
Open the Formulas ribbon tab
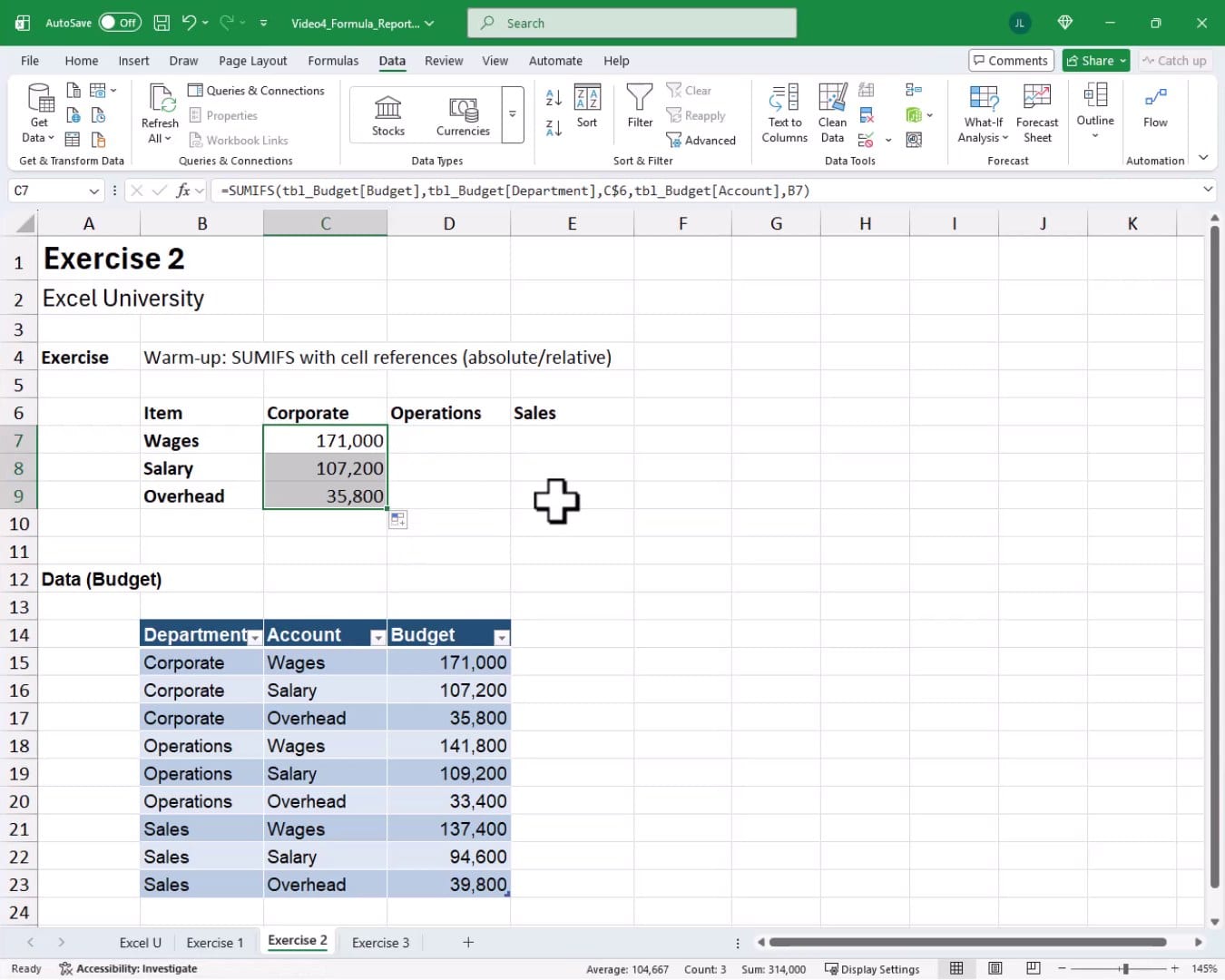point(333,61)
